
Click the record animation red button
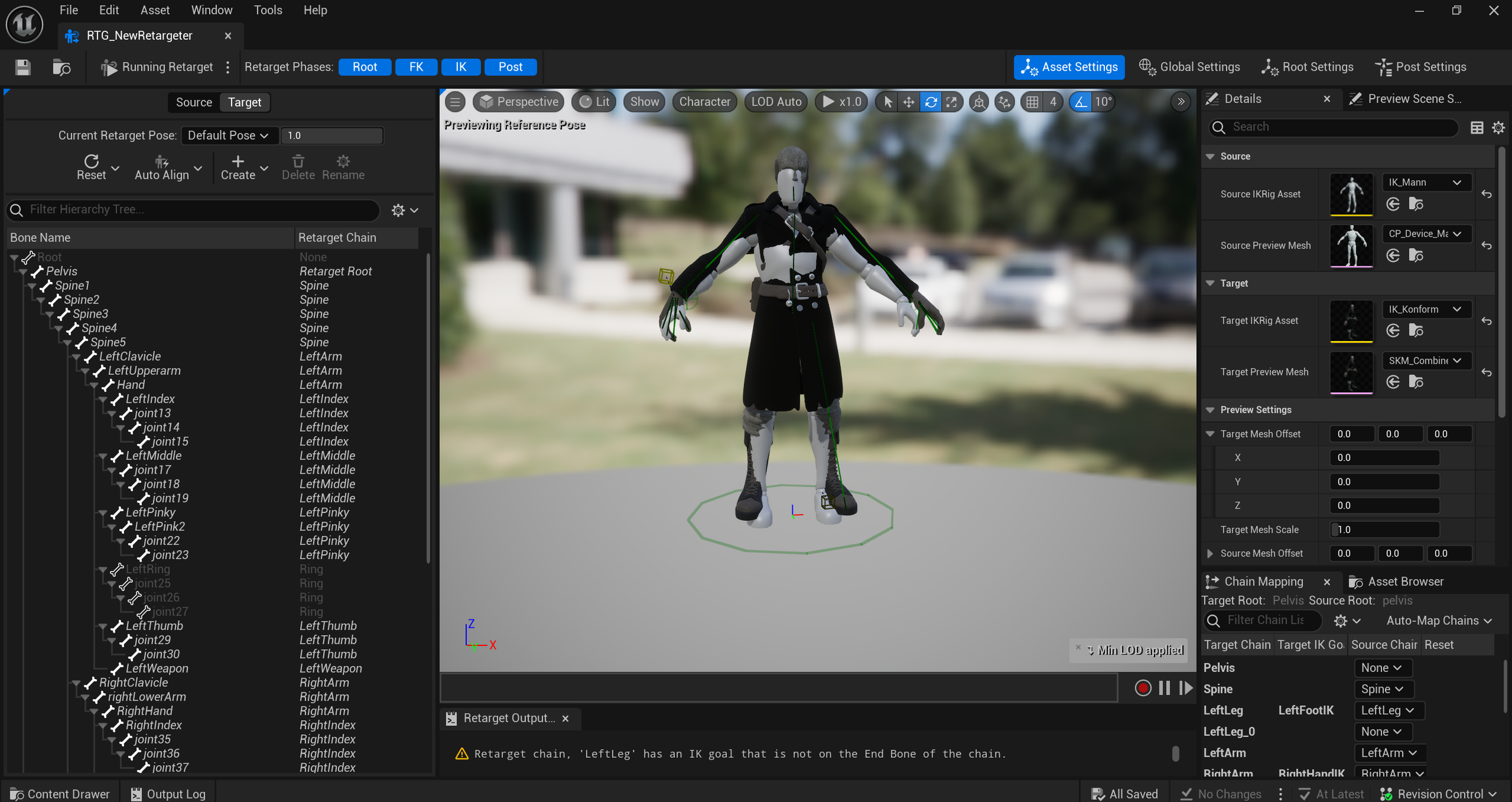tap(1142, 688)
